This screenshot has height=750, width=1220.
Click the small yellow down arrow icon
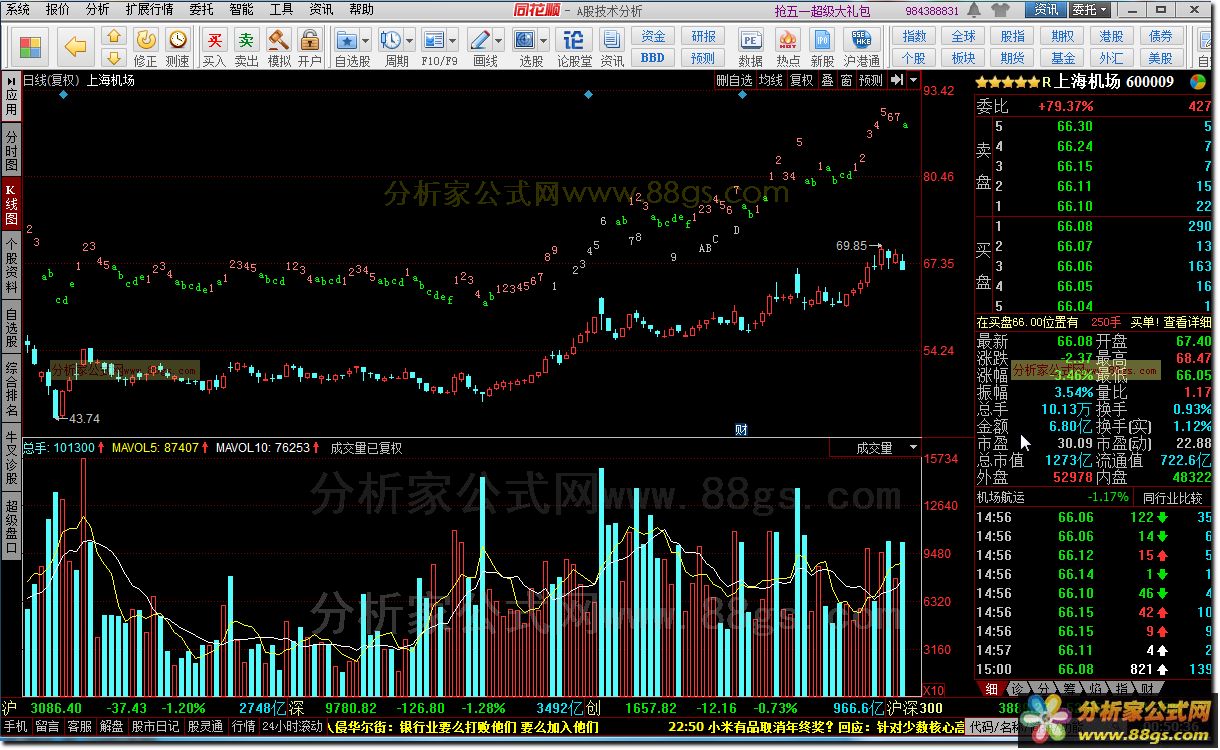(x=114, y=57)
